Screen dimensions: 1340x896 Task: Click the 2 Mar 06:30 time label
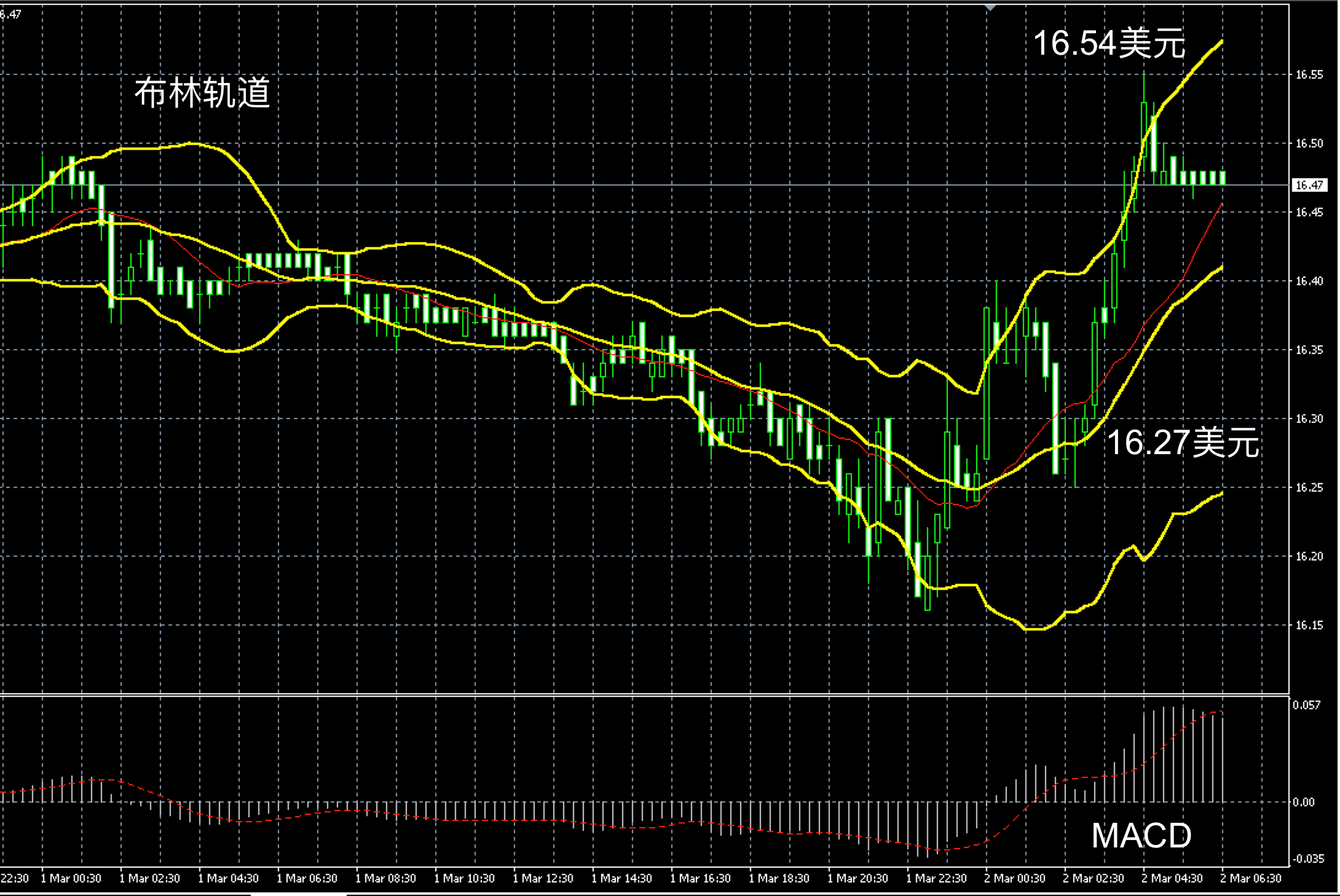pyautogui.click(x=1251, y=879)
